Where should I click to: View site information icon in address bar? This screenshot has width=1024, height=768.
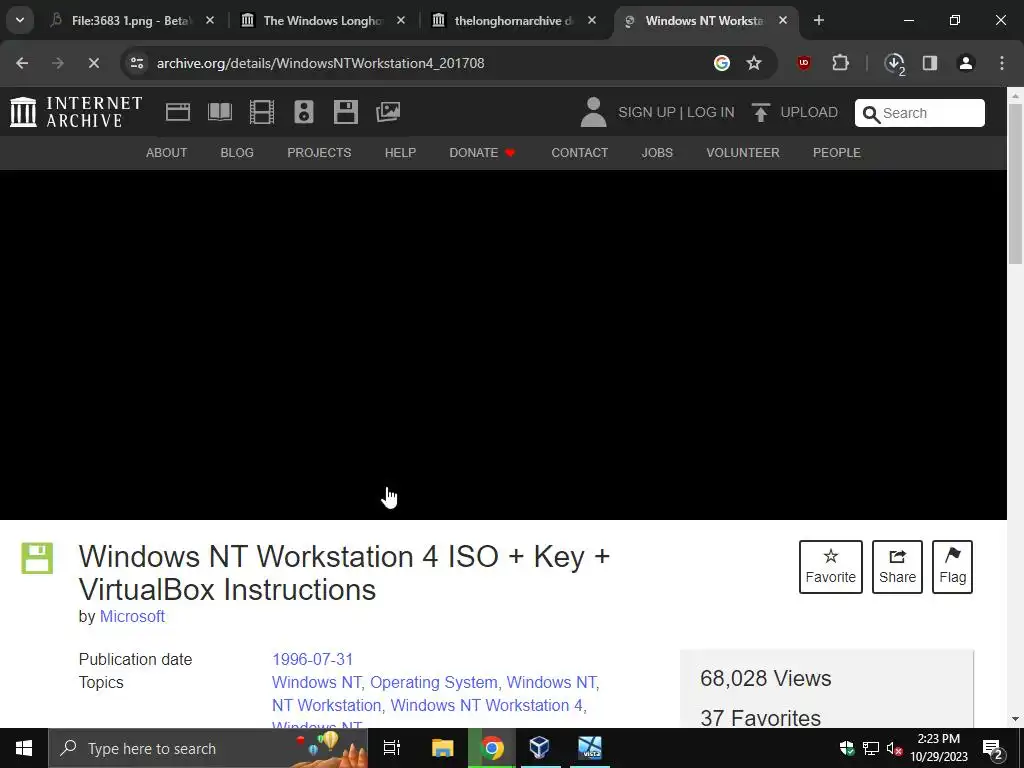tap(137, 63)
